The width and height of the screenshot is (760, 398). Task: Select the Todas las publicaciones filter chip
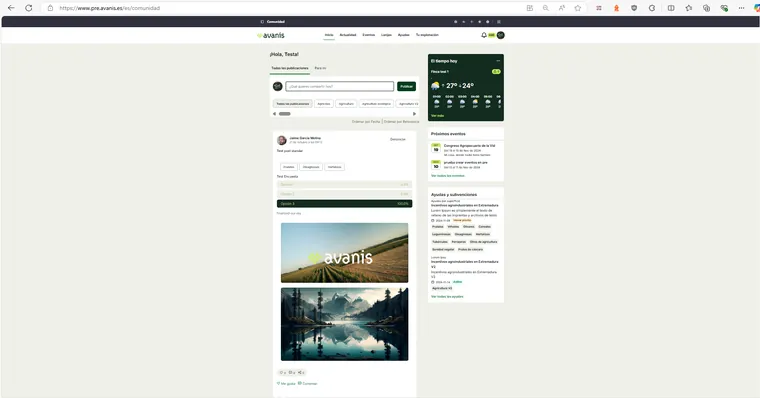click(x=292, y=104)
